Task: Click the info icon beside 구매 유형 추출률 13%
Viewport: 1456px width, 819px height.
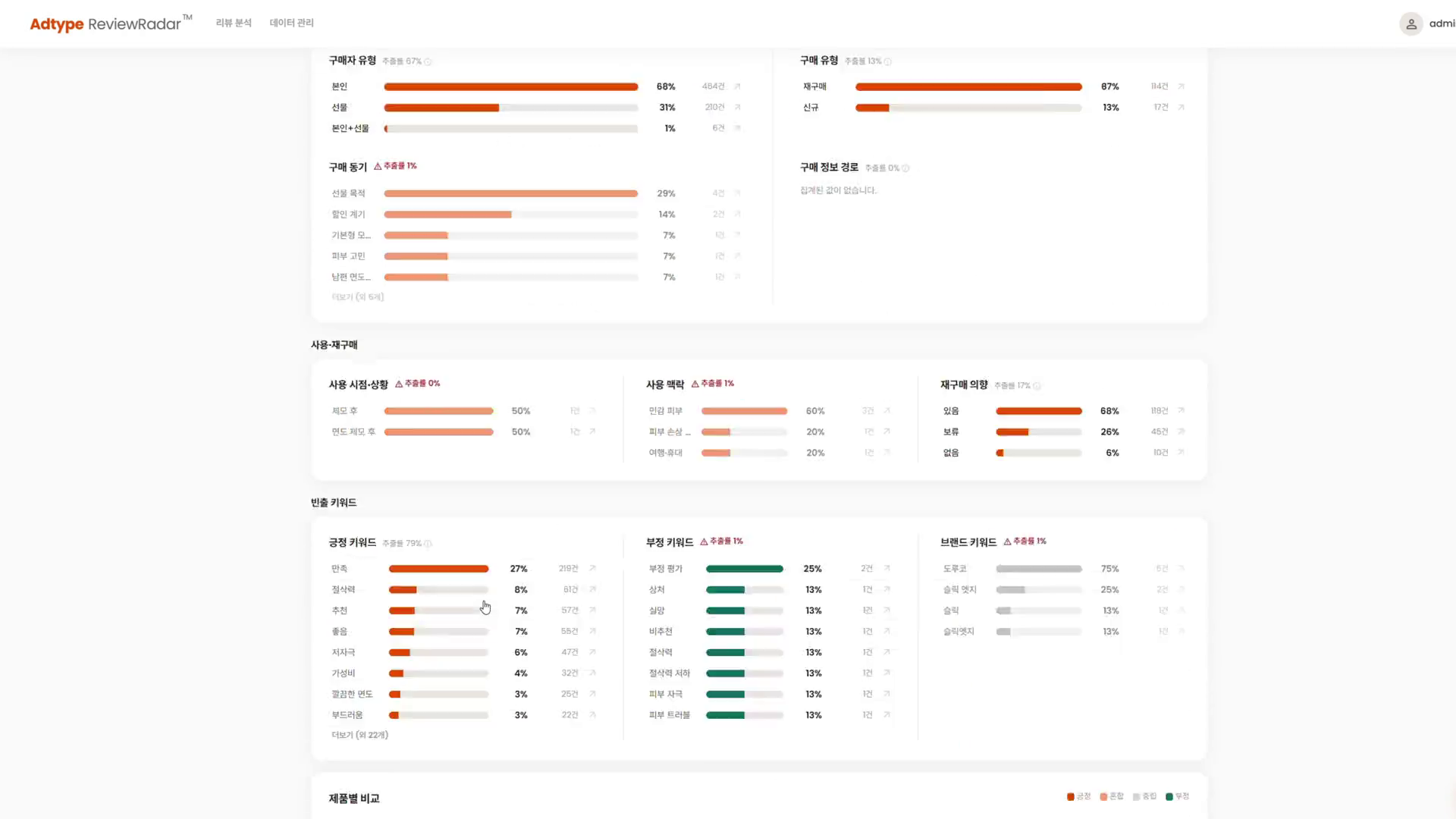Action: coord(888,61)
